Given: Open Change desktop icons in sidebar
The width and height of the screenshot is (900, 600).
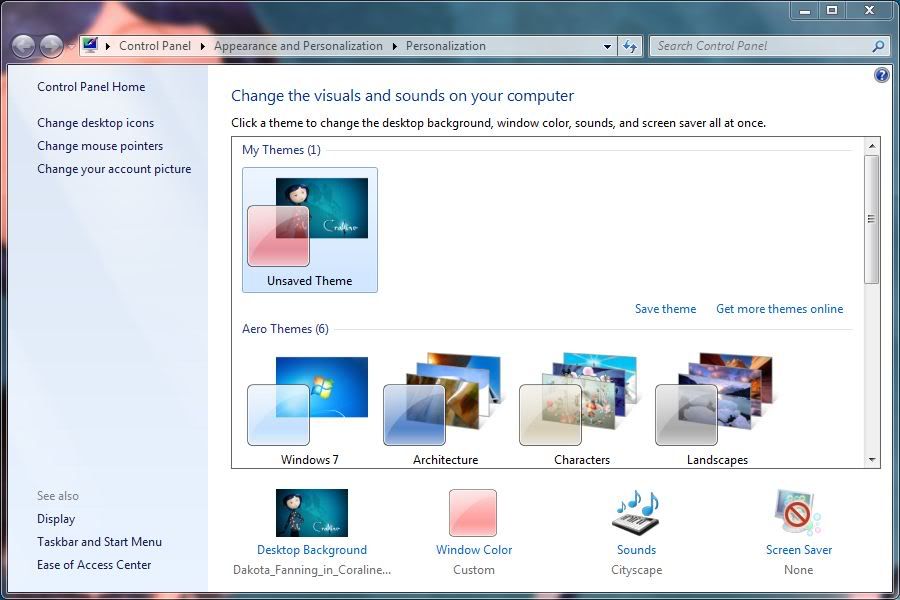Looking at the screenshot, I should point(96,123).
